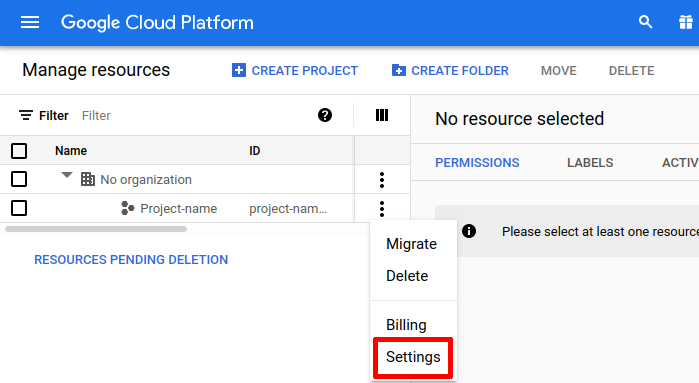This screenshot has width=699, height=383.
Task: Tick the No organization row checkbox
Action: (x=19, y=179)
